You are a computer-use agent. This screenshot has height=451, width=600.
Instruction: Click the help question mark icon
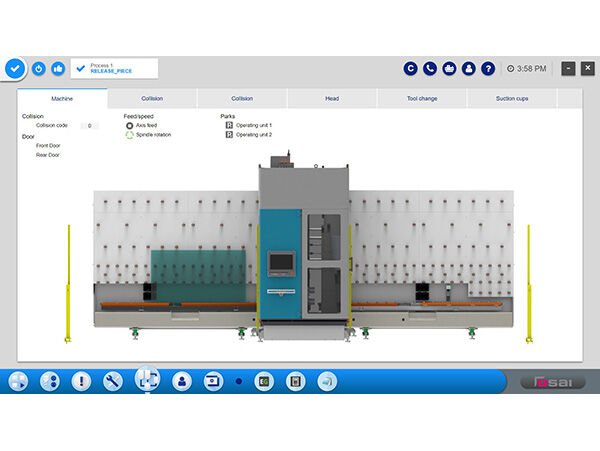487,69
